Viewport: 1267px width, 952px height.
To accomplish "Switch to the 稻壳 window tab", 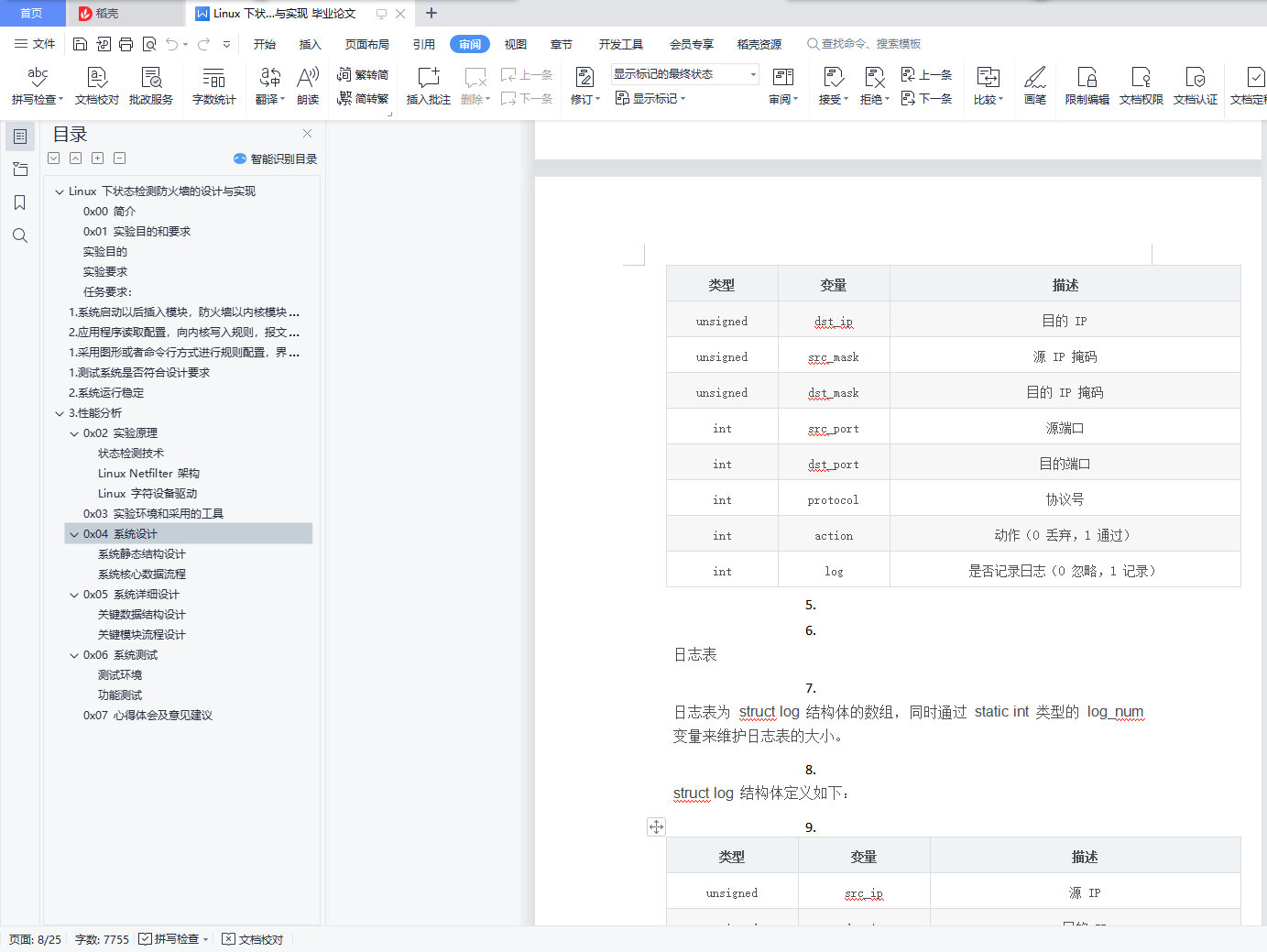I will 126,14.
